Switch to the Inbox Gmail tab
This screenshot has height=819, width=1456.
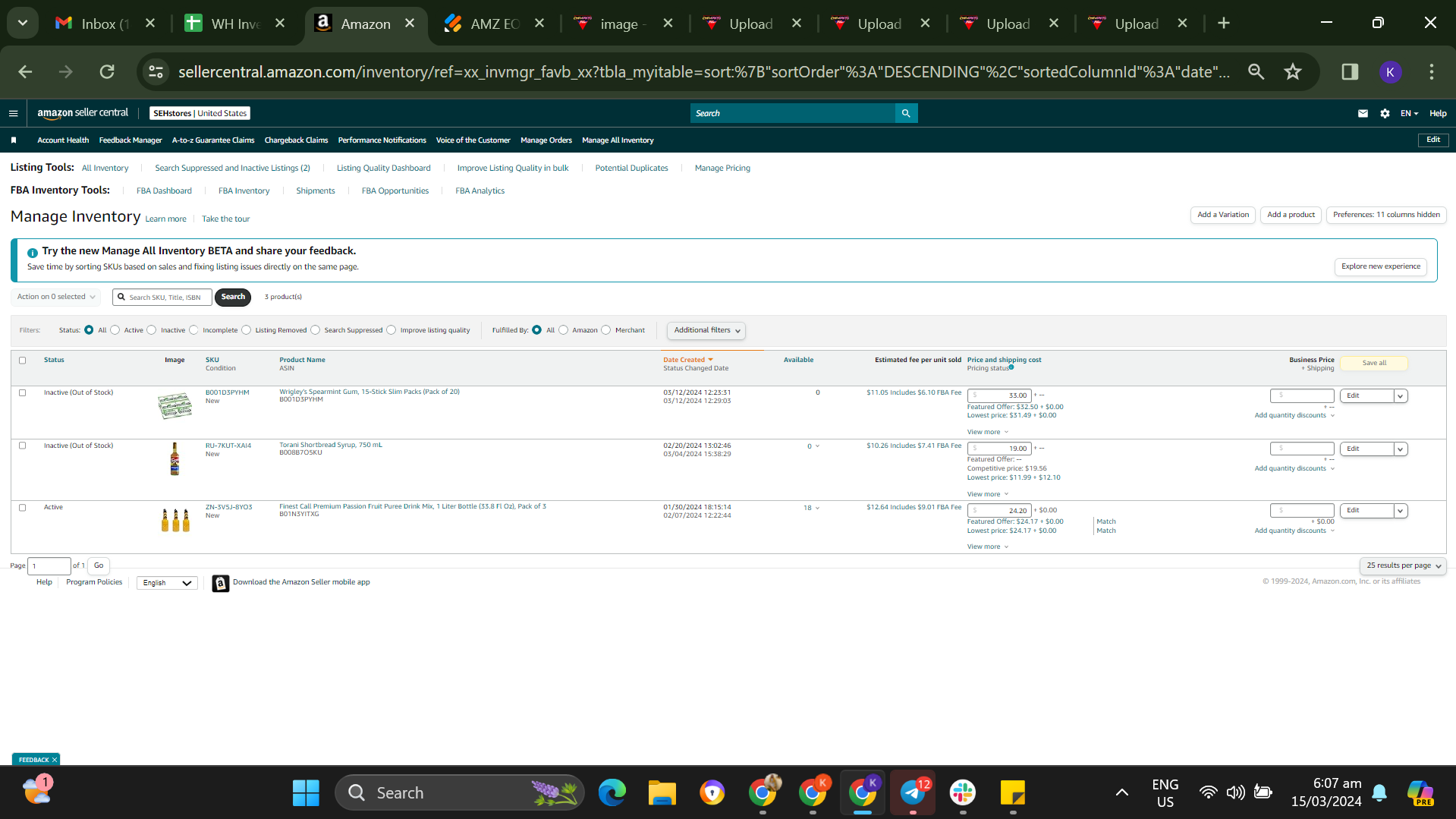(x=105, y=24)
